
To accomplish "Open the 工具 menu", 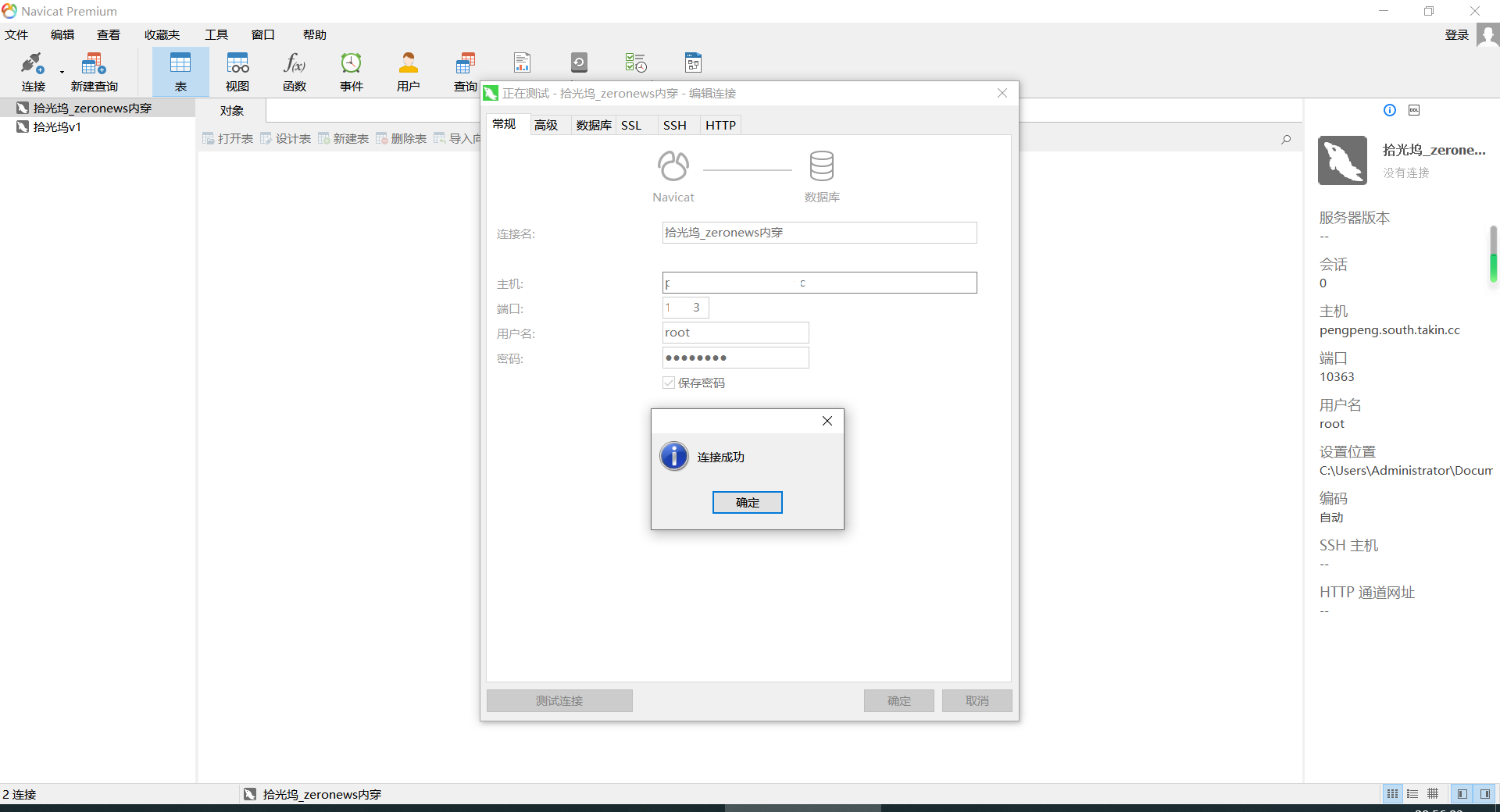I will pyautogui.click(x=216, y=35).
